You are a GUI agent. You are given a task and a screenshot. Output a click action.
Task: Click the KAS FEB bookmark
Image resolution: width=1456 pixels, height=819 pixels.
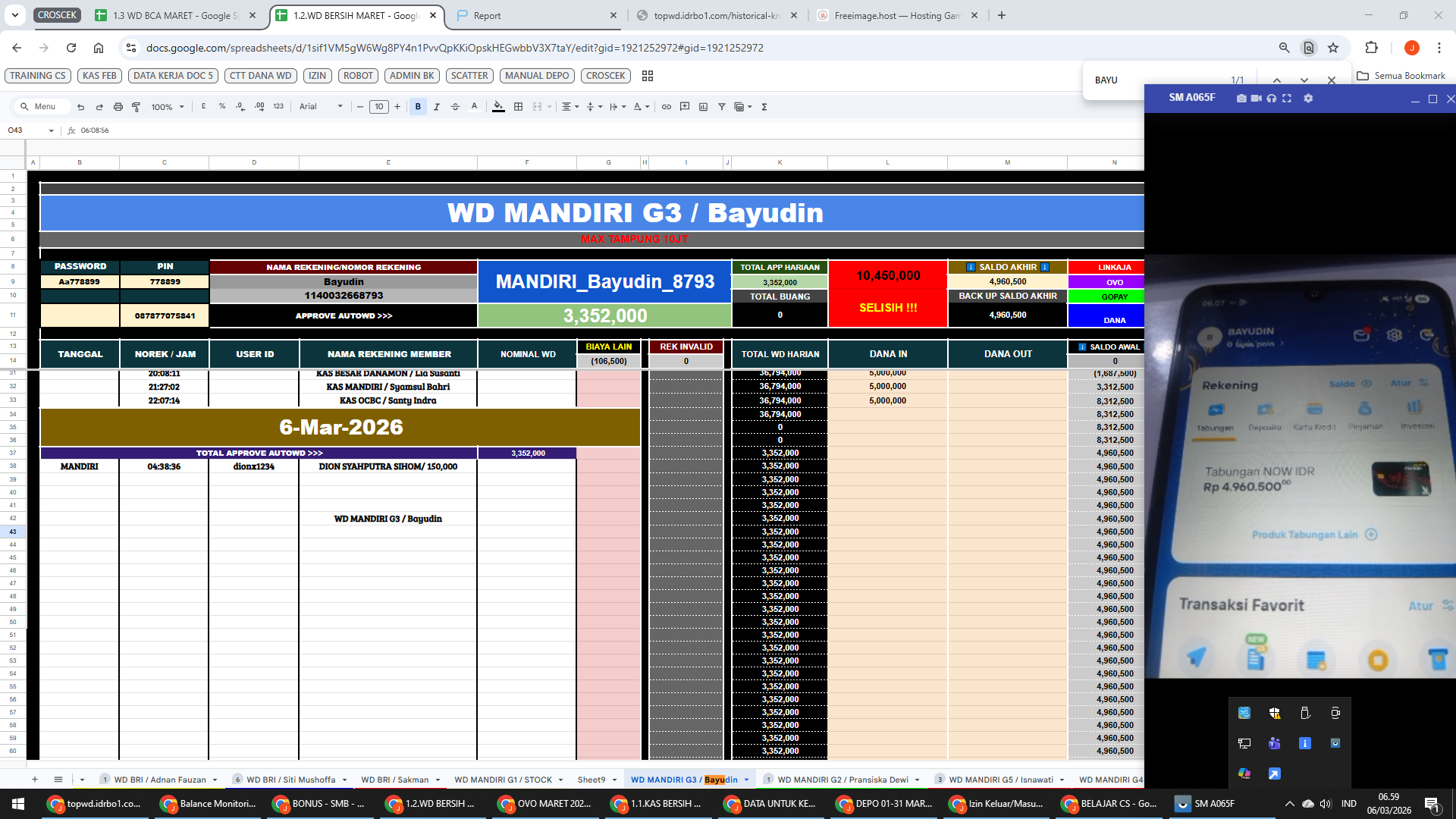pyautogui.click(x=99, y=76)
